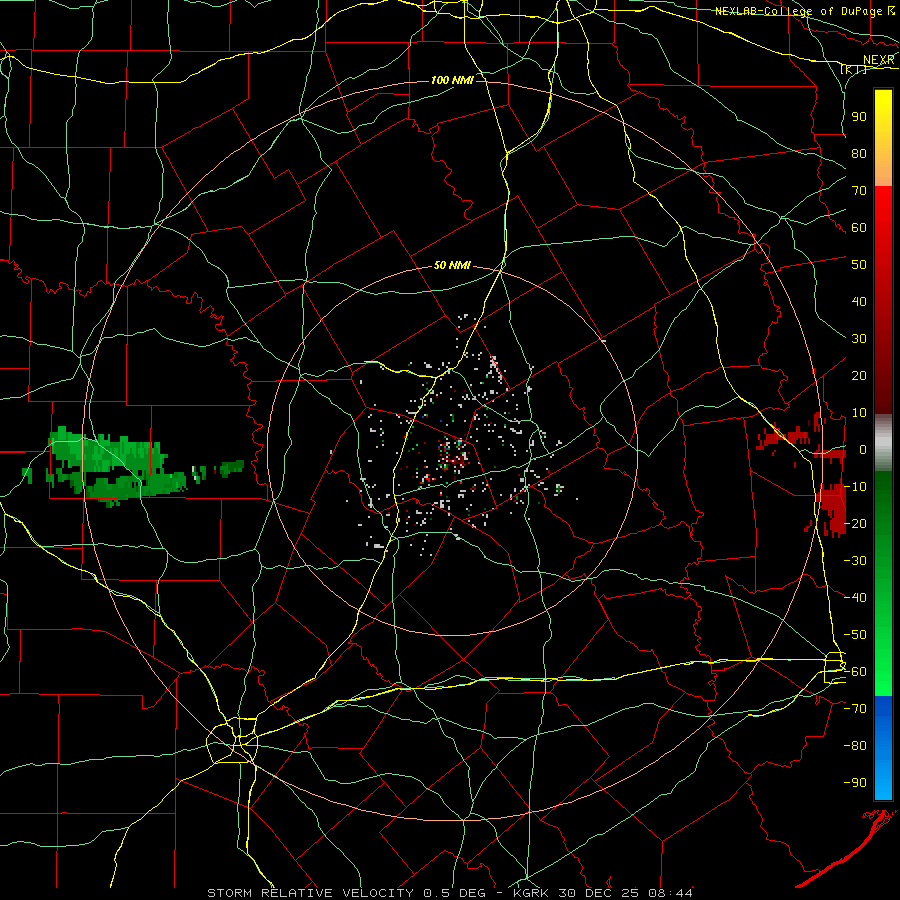
Task: Click the 90 scale label
Action: (859, 117)
